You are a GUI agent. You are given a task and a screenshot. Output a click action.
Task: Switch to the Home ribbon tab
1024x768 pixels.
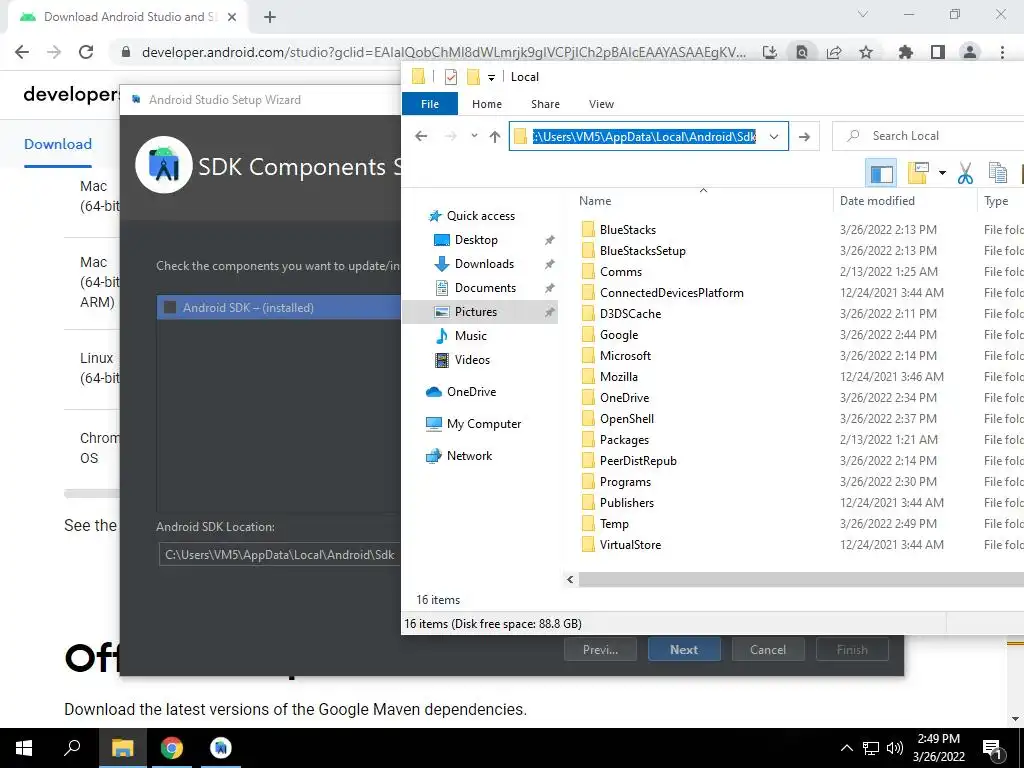[487, 104]
